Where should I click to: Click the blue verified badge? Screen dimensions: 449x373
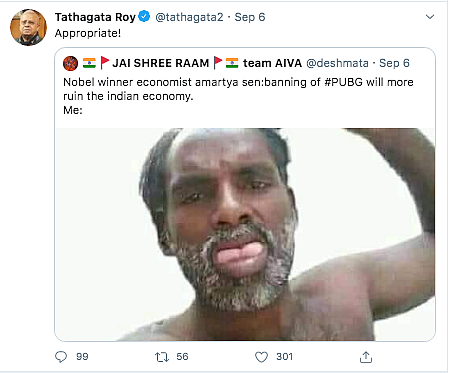coord(144,16)
